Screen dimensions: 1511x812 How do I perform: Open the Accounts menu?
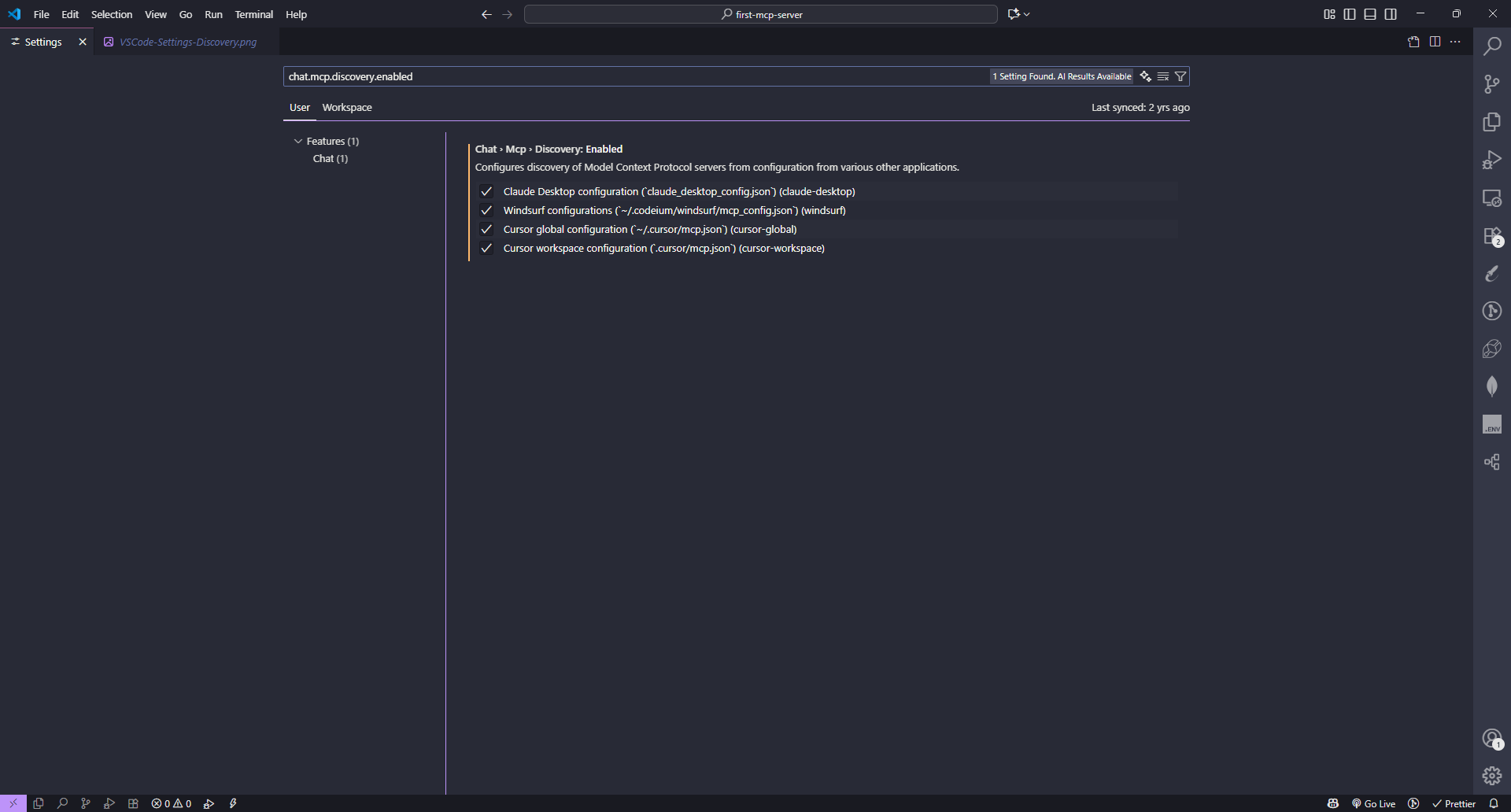(x=1491, y=738)
